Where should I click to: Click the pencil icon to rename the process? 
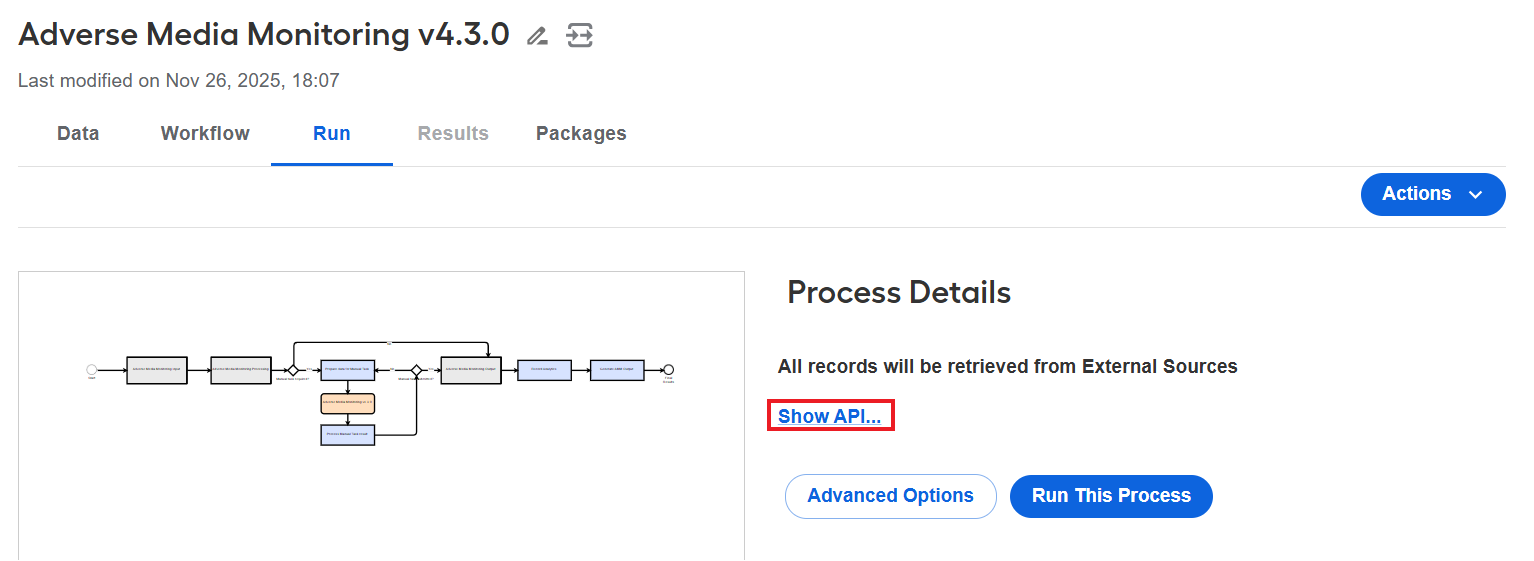coord(537,37)
